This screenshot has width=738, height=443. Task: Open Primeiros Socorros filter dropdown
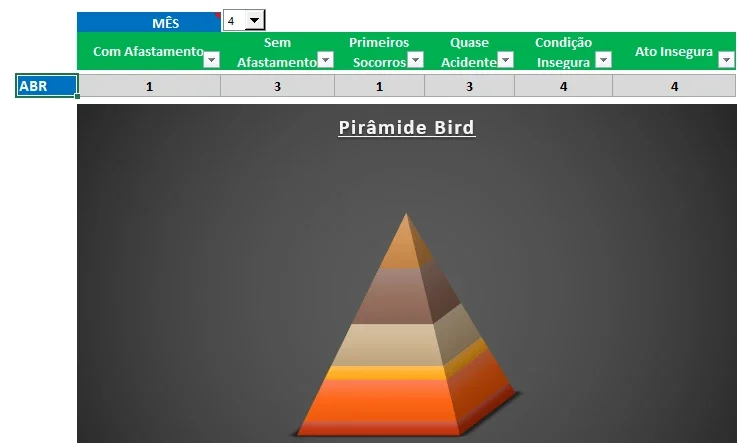pyautogui.click(x=415, y=60)
